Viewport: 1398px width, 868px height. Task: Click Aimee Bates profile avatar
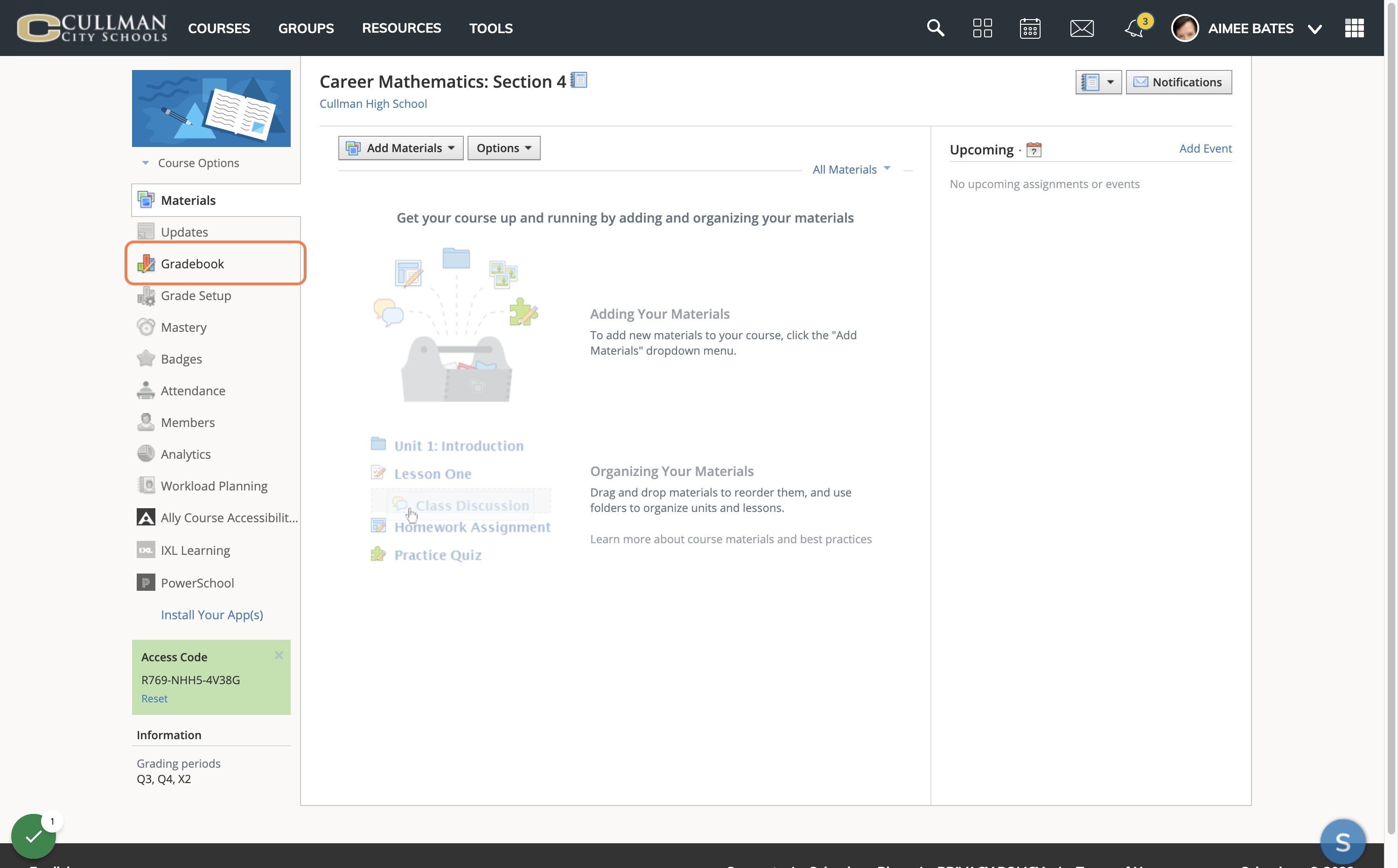[1184, 28]
